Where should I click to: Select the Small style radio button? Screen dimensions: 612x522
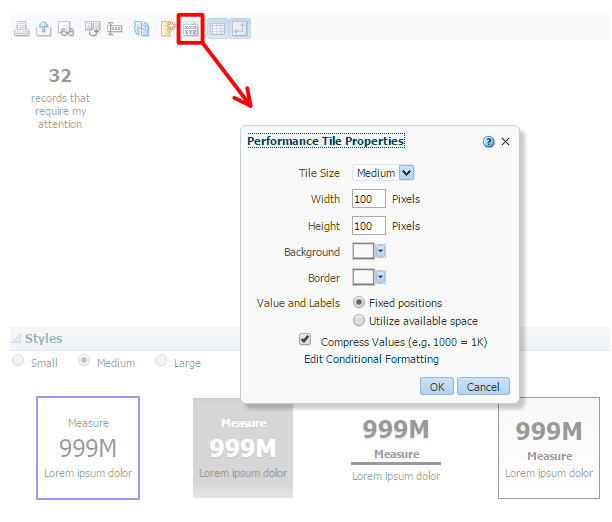[18, 360]
